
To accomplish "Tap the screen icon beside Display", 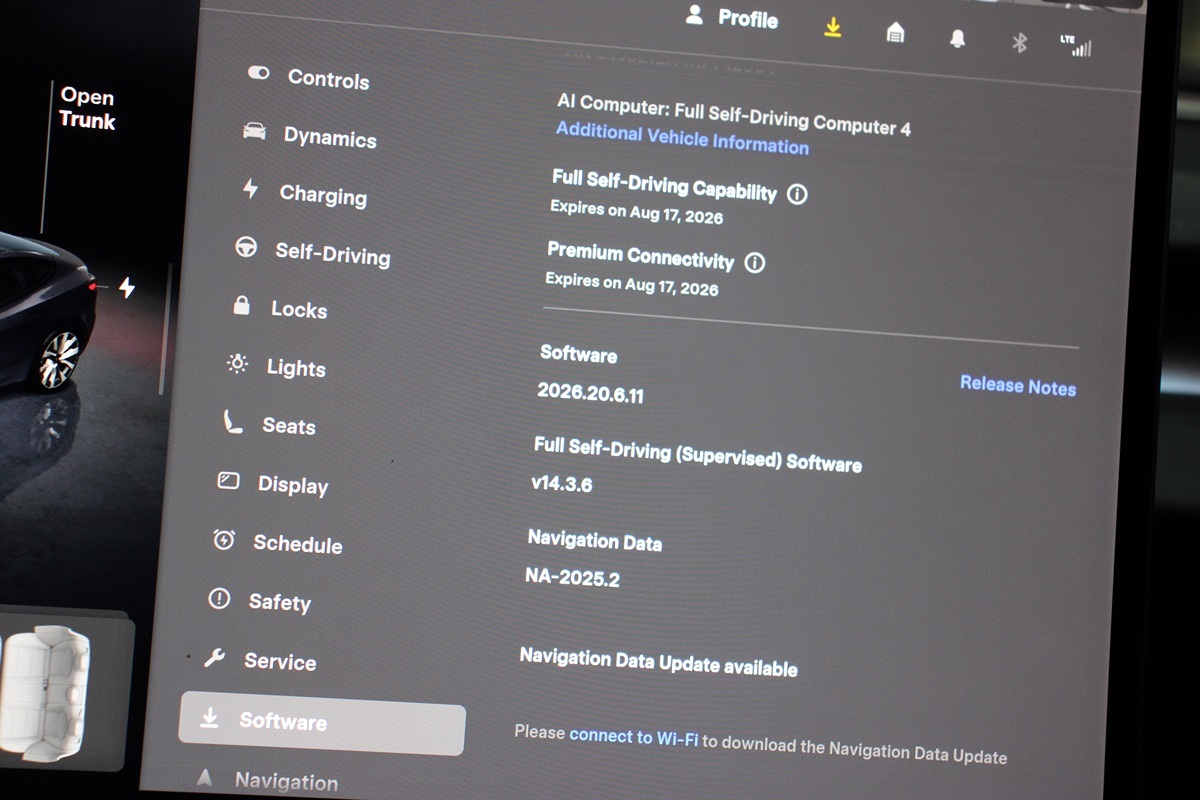I will click(228, 481).
